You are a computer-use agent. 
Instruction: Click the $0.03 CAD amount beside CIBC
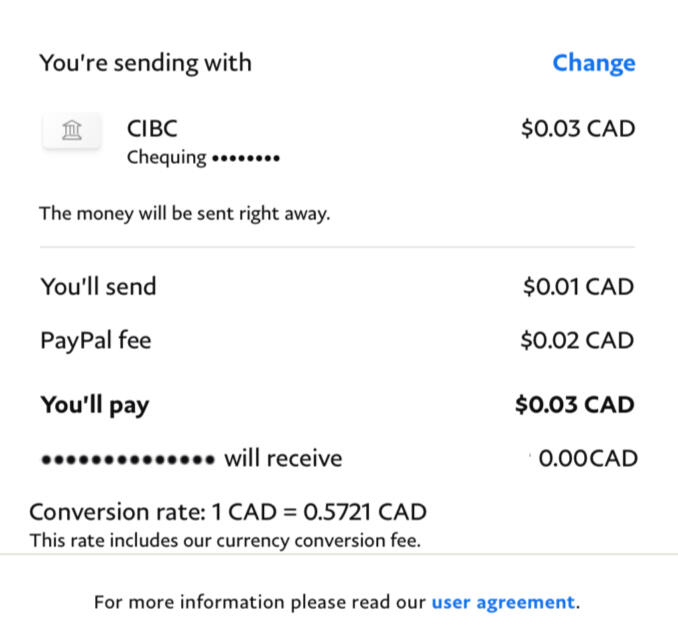[577, 129]
